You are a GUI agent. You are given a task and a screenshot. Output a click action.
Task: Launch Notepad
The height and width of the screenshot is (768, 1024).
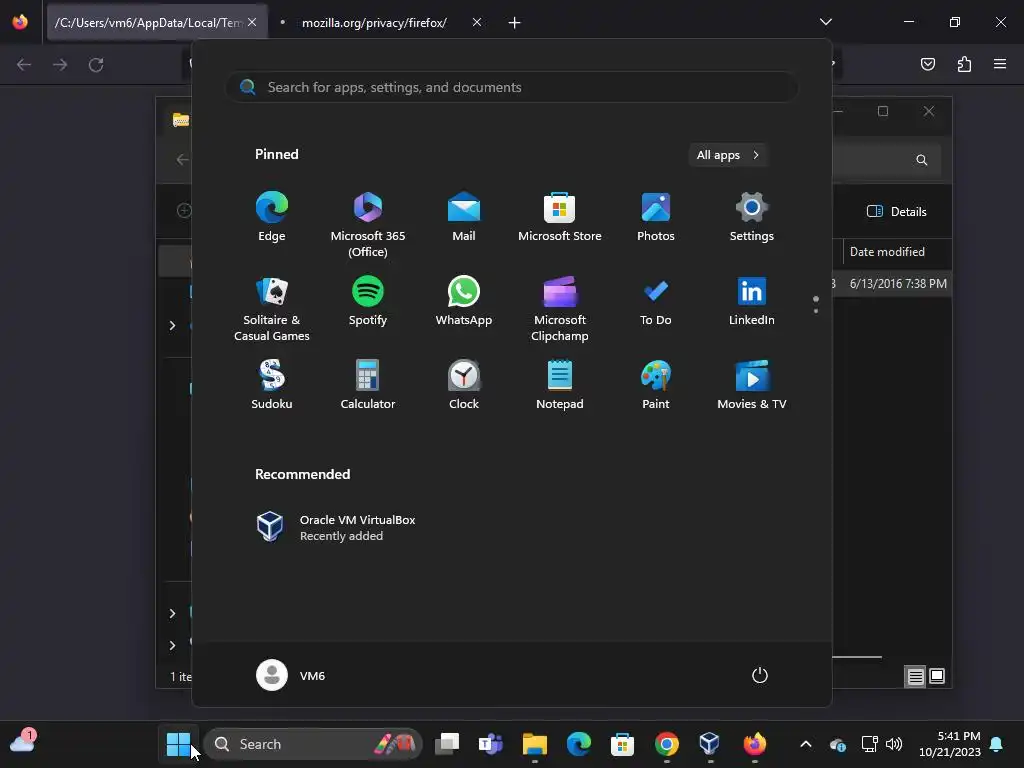click(560, 385)
